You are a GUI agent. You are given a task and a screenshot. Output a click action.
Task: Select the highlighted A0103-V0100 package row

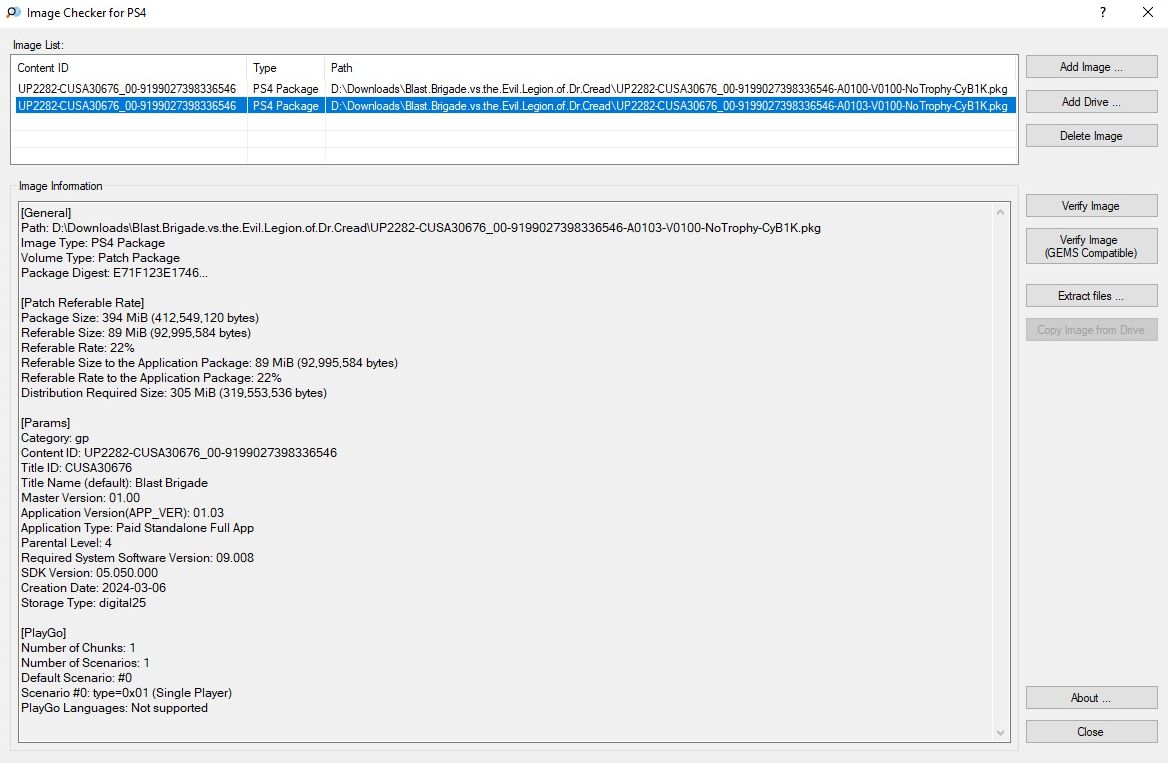pos(515,106)
